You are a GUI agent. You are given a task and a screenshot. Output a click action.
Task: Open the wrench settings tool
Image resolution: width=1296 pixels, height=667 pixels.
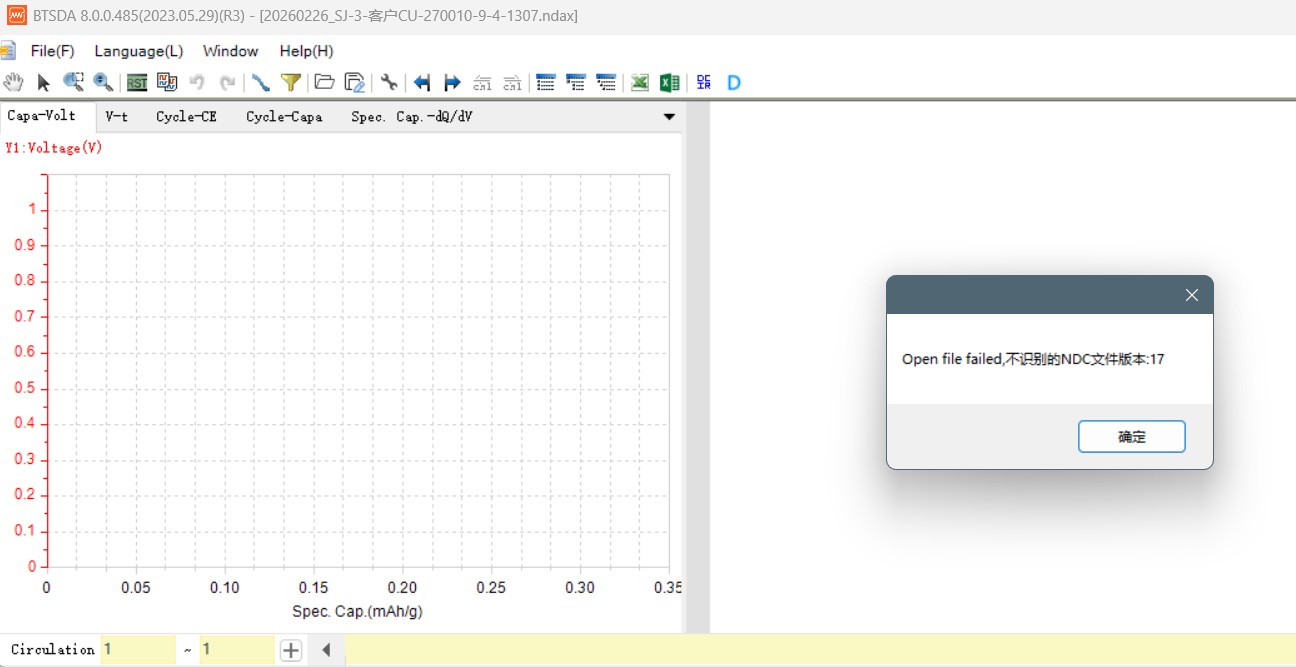coord(389,82)
